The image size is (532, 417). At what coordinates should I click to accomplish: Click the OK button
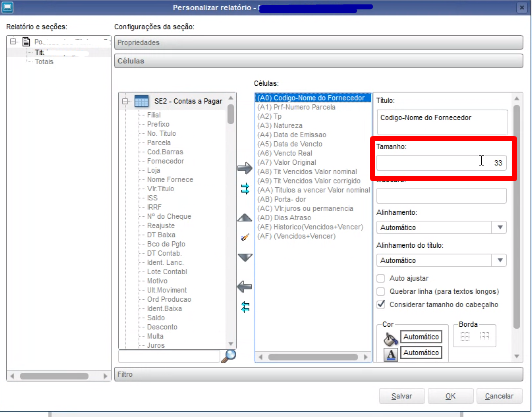[x=451, y=396]
